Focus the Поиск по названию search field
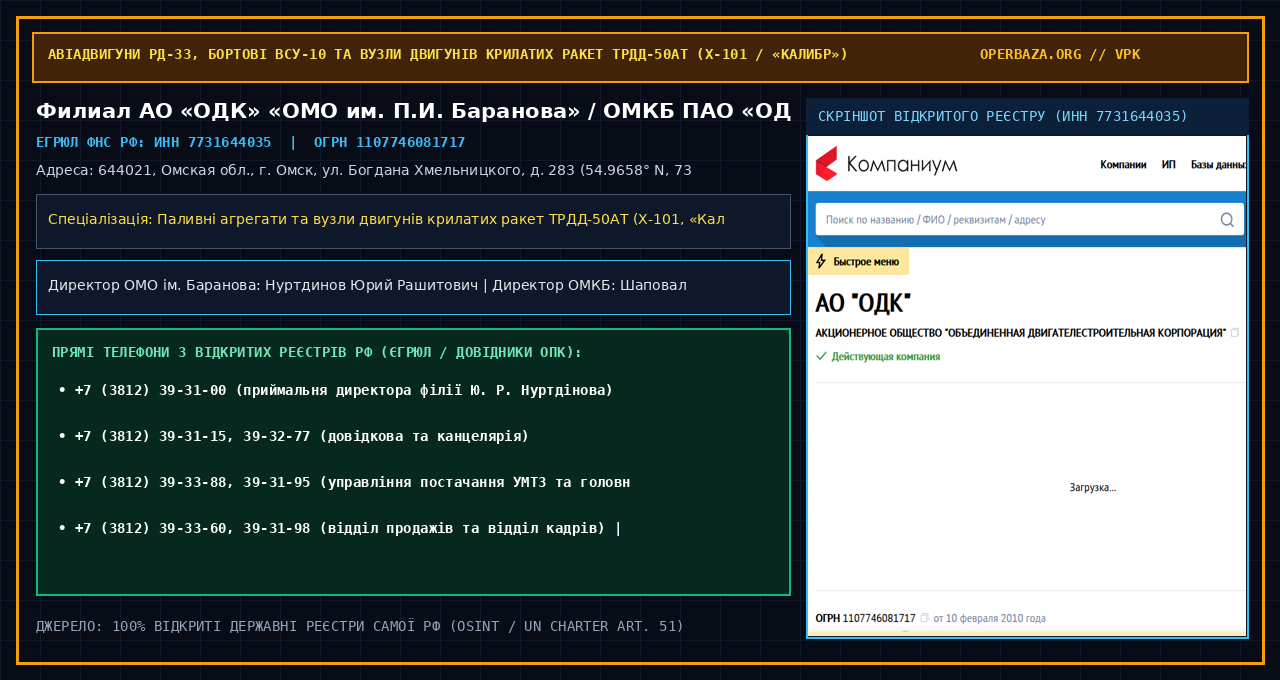This screenshot has height=680, width=1280. [1029, 219]
